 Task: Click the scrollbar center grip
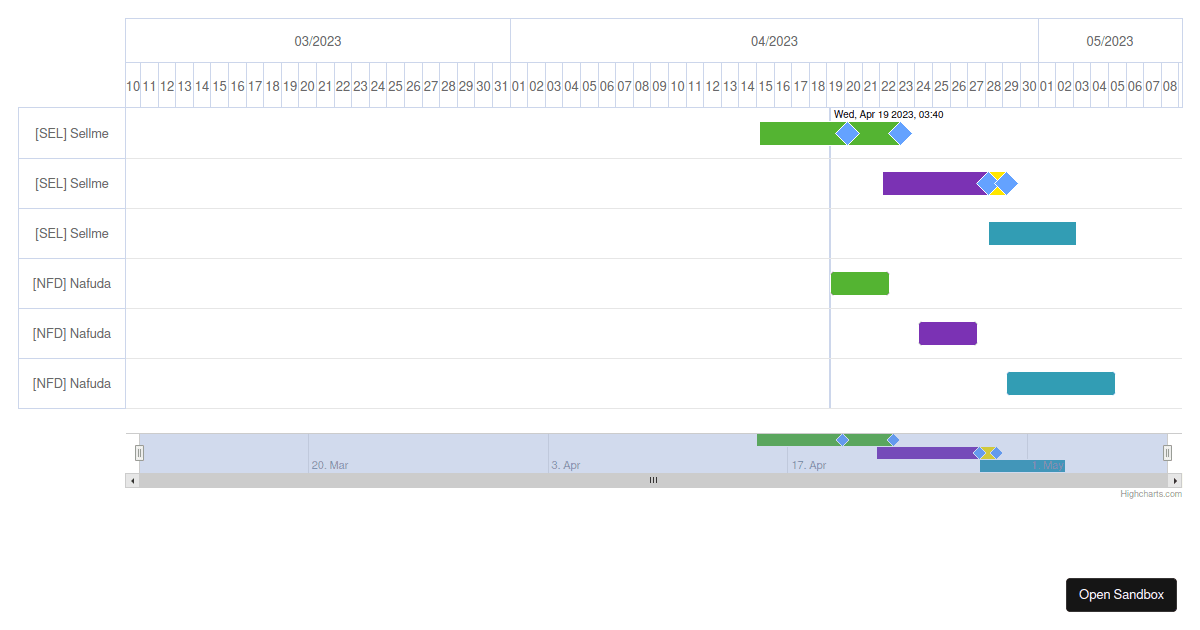pyautogui.click(x=653, y=480)
